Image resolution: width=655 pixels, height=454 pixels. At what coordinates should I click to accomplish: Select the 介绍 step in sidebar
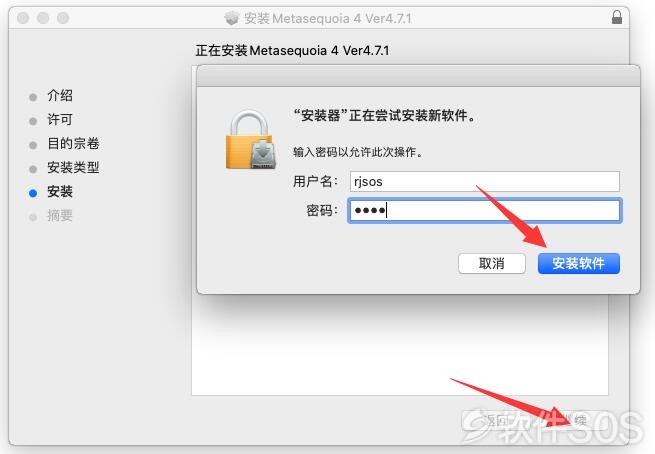60,96
